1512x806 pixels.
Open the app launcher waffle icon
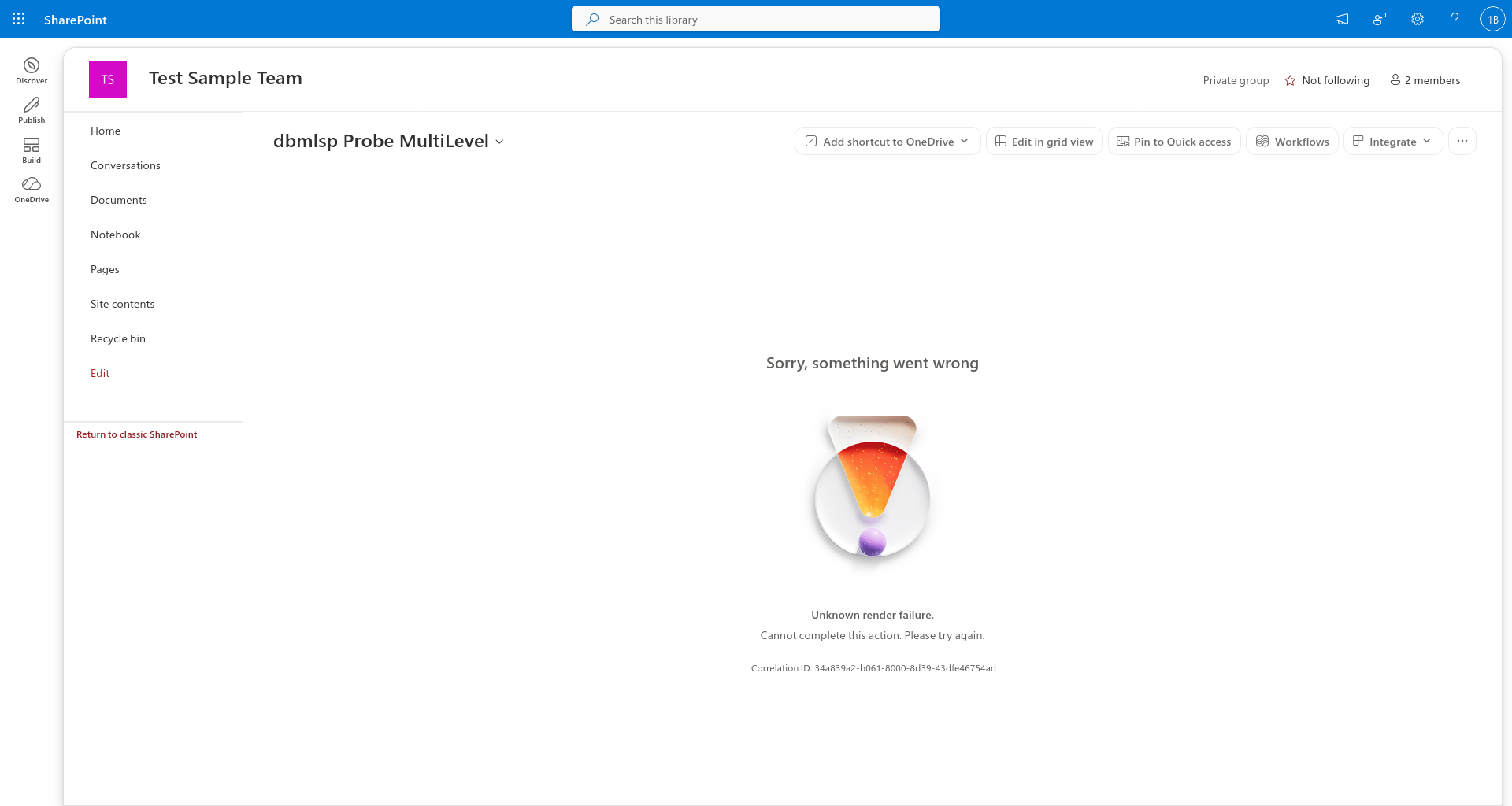coord(19,19)
